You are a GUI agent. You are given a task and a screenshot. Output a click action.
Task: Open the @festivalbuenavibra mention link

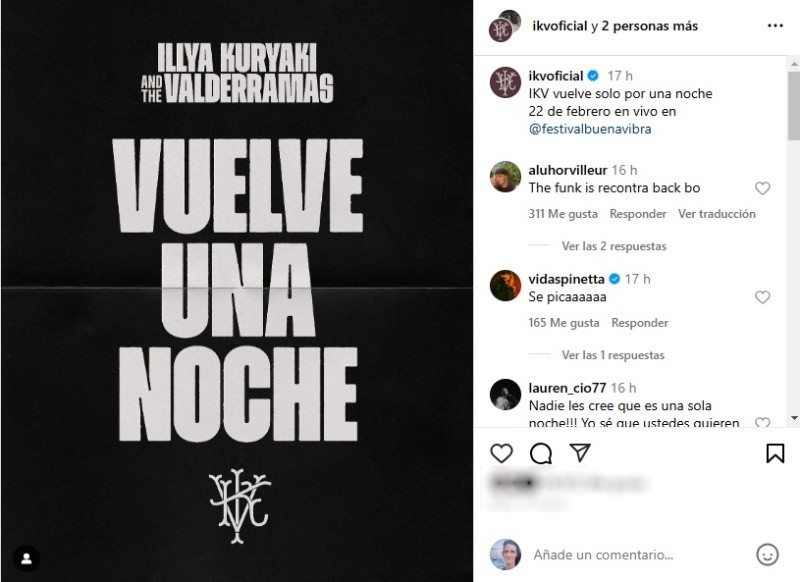pyautogui.click(x=590, y=129)
